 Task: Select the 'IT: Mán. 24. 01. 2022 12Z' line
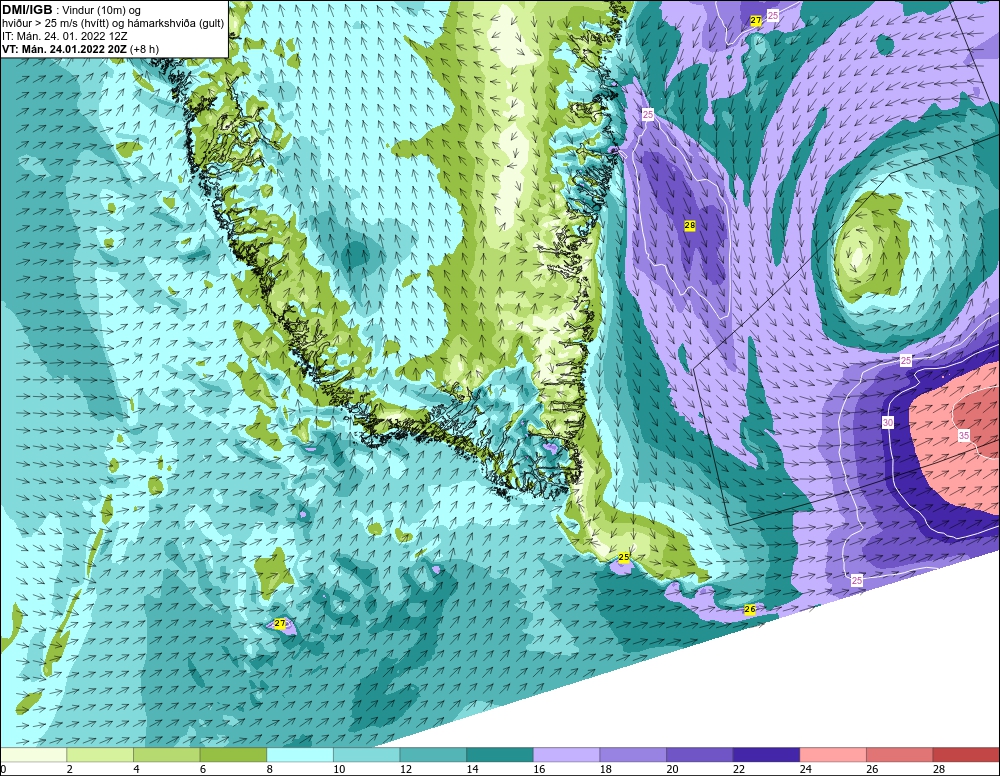tap(64, 36)
